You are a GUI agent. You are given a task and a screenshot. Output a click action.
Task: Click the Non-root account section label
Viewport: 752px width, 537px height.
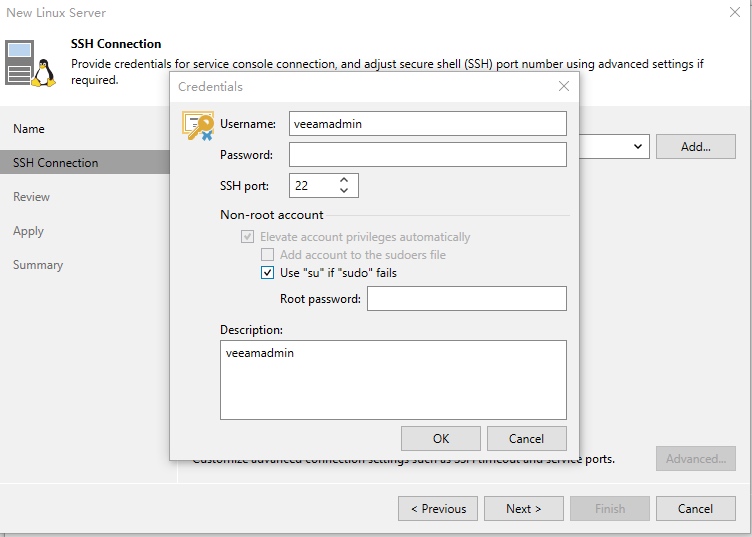click(271, 215)
